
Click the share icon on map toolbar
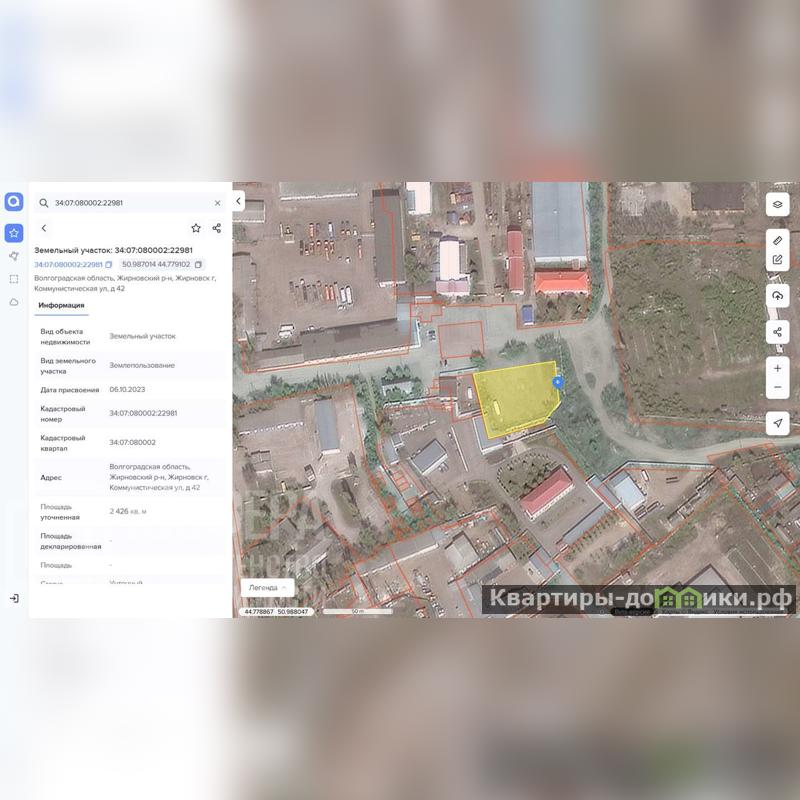click(x=777, y=332)
